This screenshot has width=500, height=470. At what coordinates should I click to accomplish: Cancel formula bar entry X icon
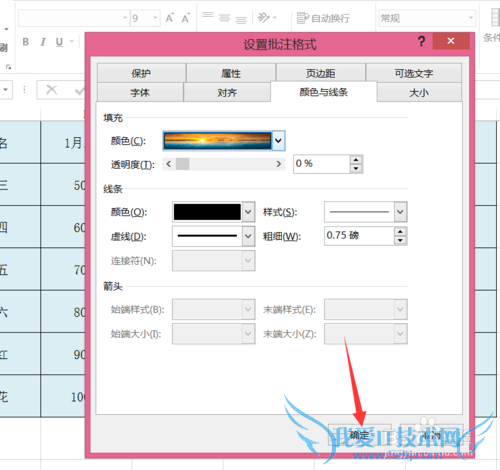point(51,89)
